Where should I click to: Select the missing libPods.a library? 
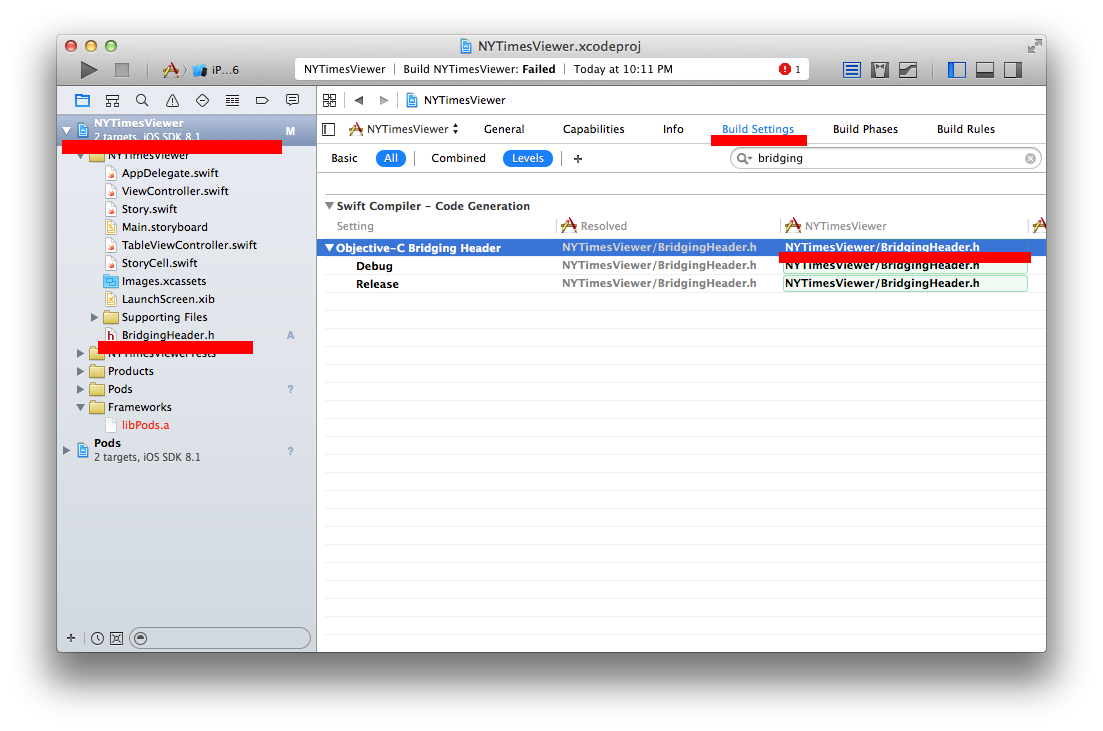point(145,426)
